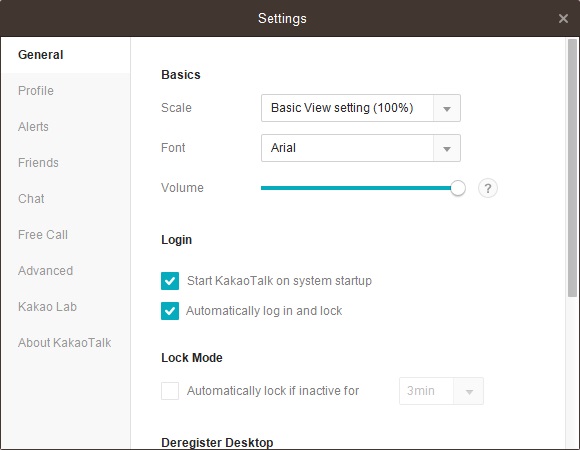Viewport: 580px width, 450px height.
Task: Click the Volume slider handle
Action: coord(458,188)
